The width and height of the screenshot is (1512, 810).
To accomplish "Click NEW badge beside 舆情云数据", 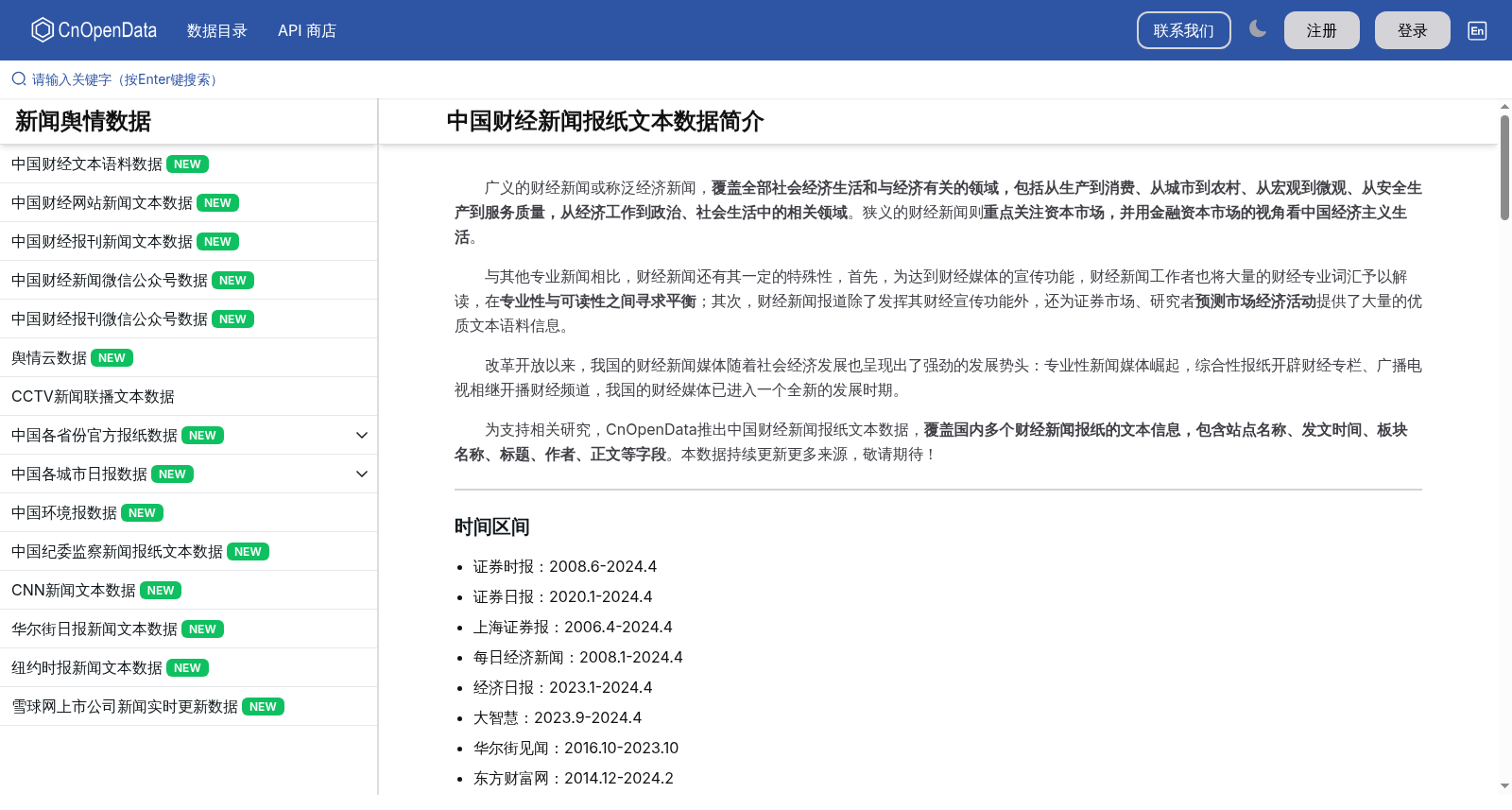I will (x=112, y=358).
